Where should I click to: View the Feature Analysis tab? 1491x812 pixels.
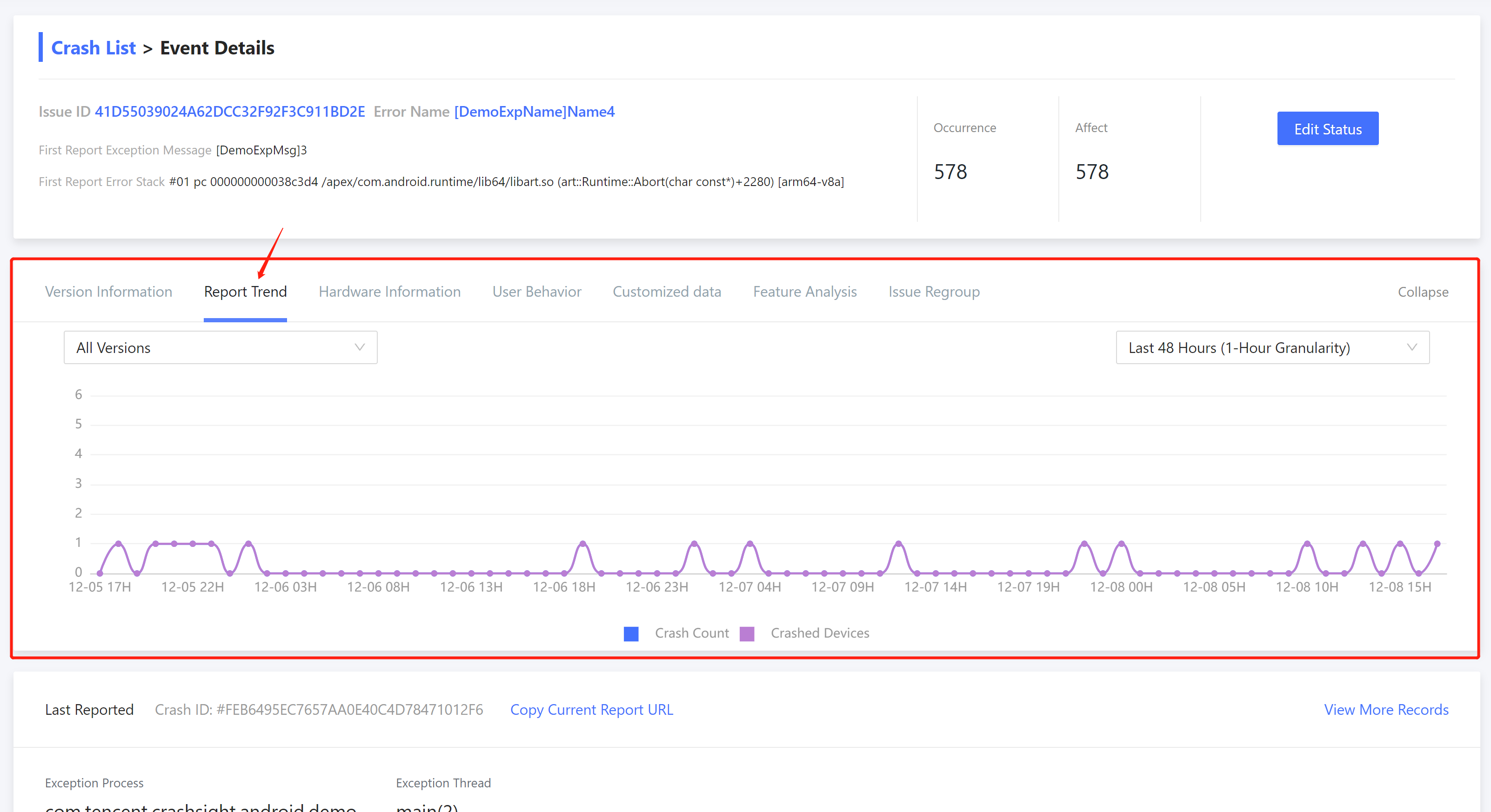pos(804,292)
